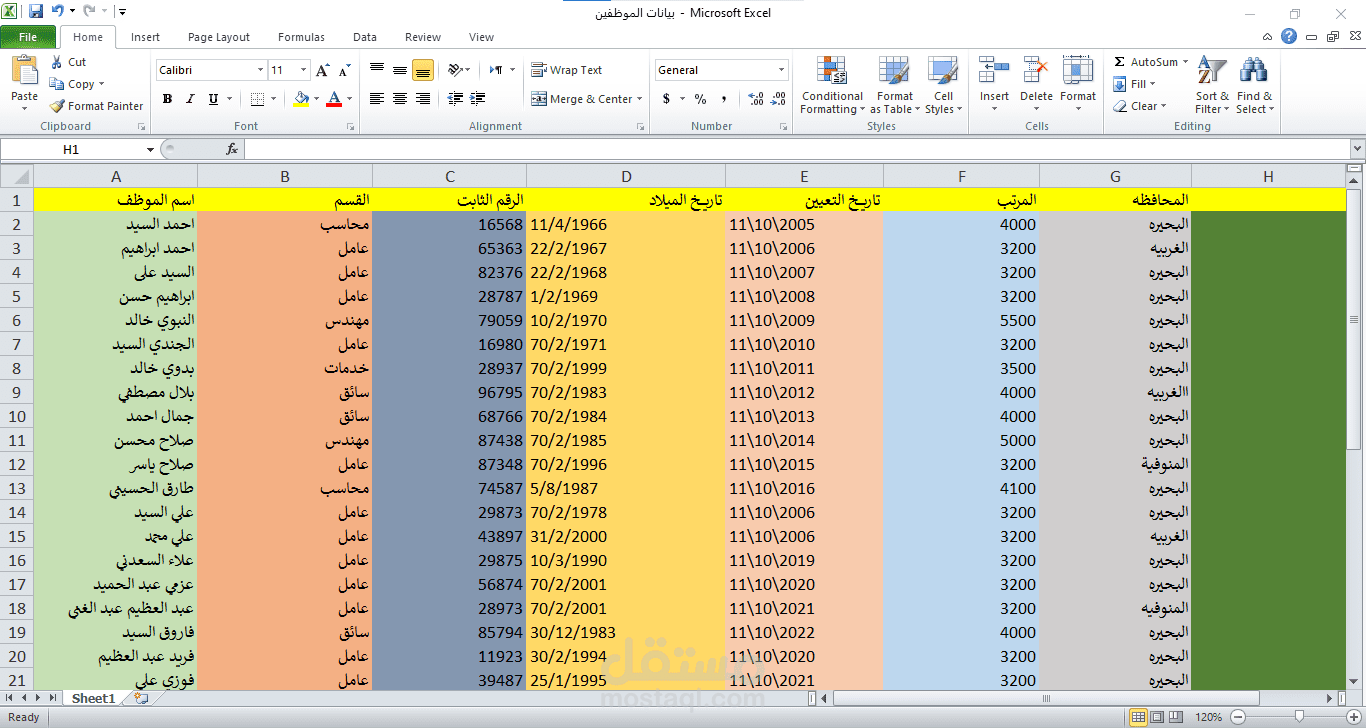This screenshot has height=728, width=1366.
Task: Open Conditional Formatting
Action: click(x=832, y=85)
